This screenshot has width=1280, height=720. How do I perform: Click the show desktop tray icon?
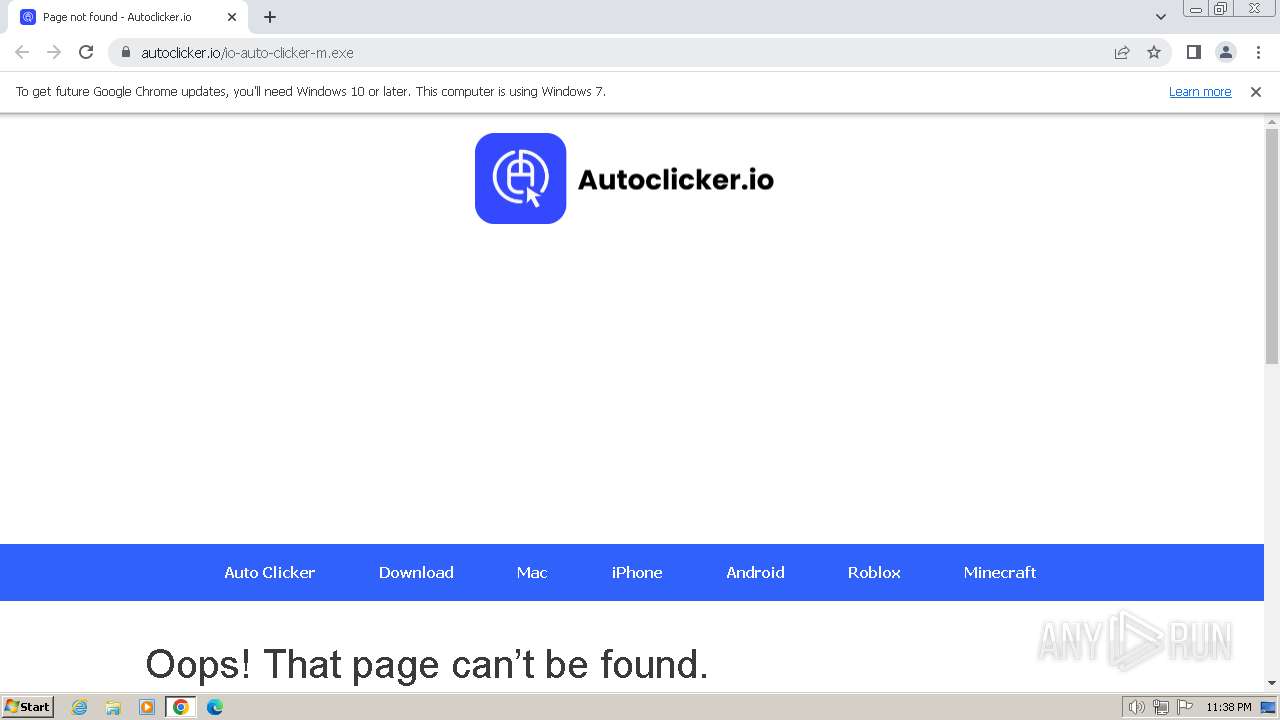pos(1268,707)
